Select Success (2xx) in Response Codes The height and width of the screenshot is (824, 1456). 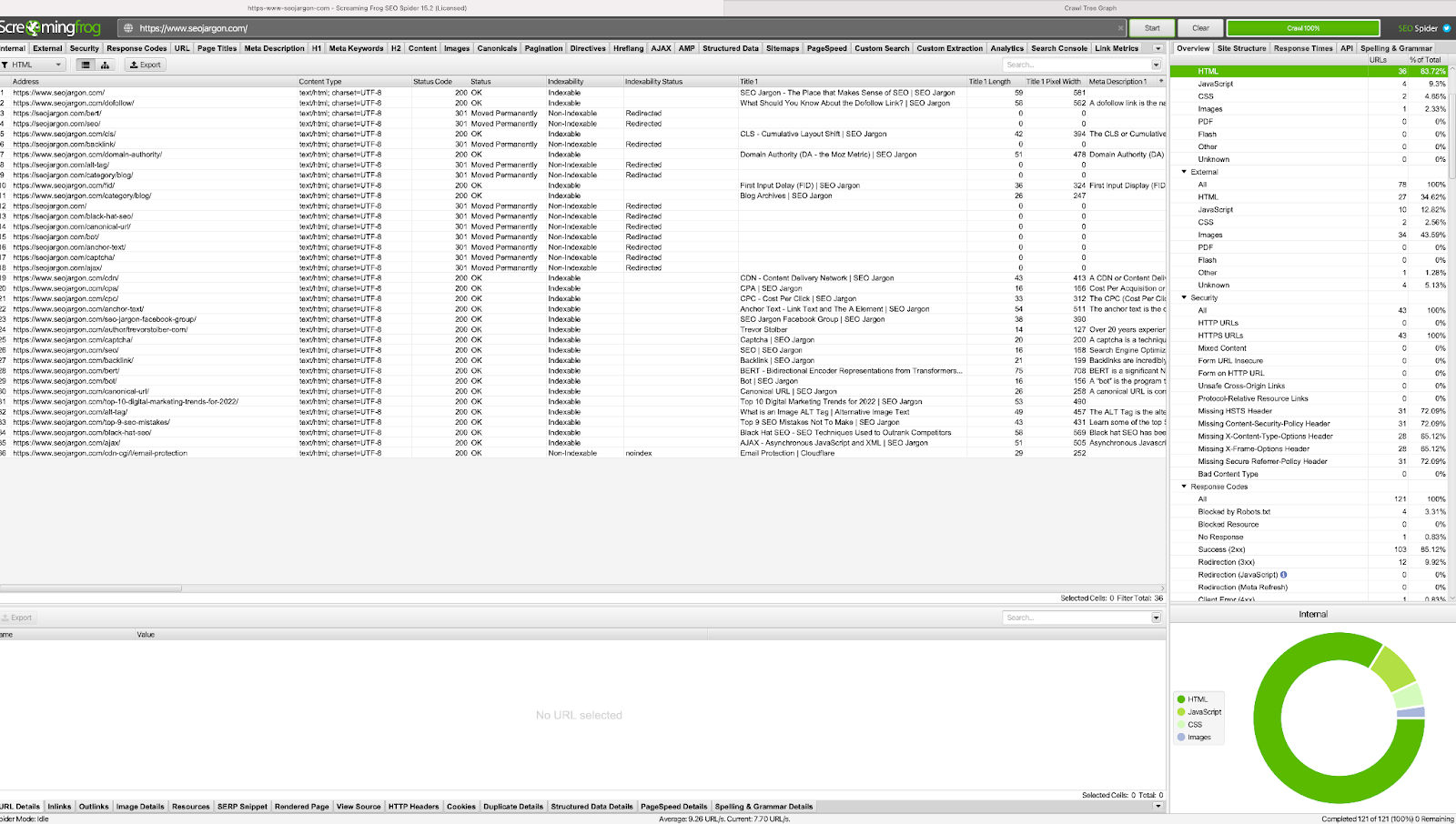click(1309, 549)
